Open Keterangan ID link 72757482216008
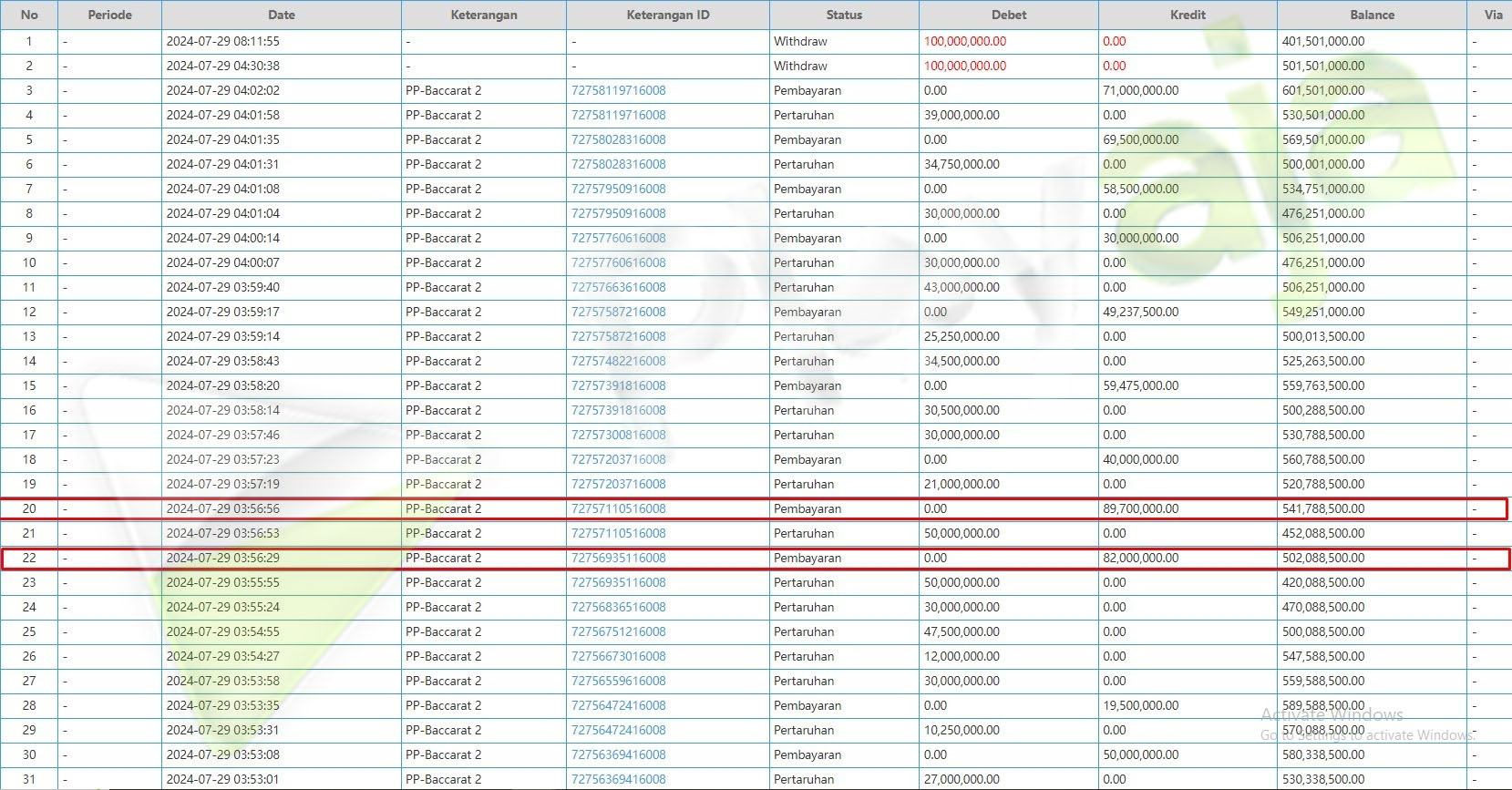The image size is (1512, 790). coord(618,361)
